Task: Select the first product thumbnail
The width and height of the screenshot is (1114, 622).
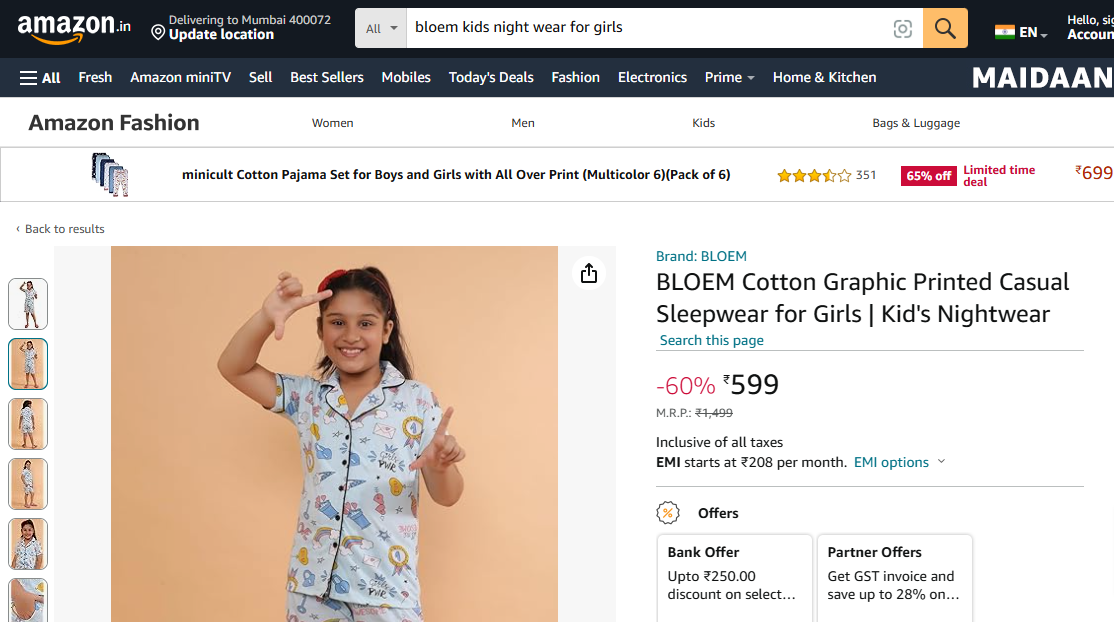Action: click(28, 304)
